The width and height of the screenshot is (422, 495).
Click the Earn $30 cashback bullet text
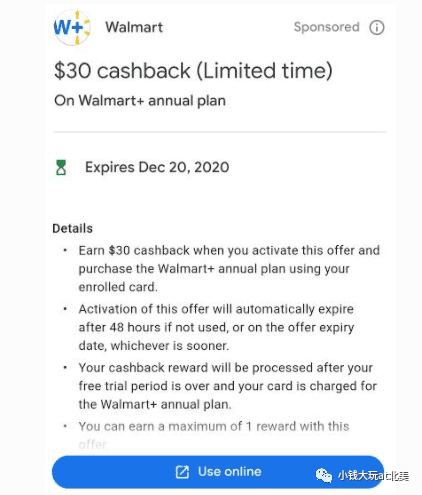229,269
